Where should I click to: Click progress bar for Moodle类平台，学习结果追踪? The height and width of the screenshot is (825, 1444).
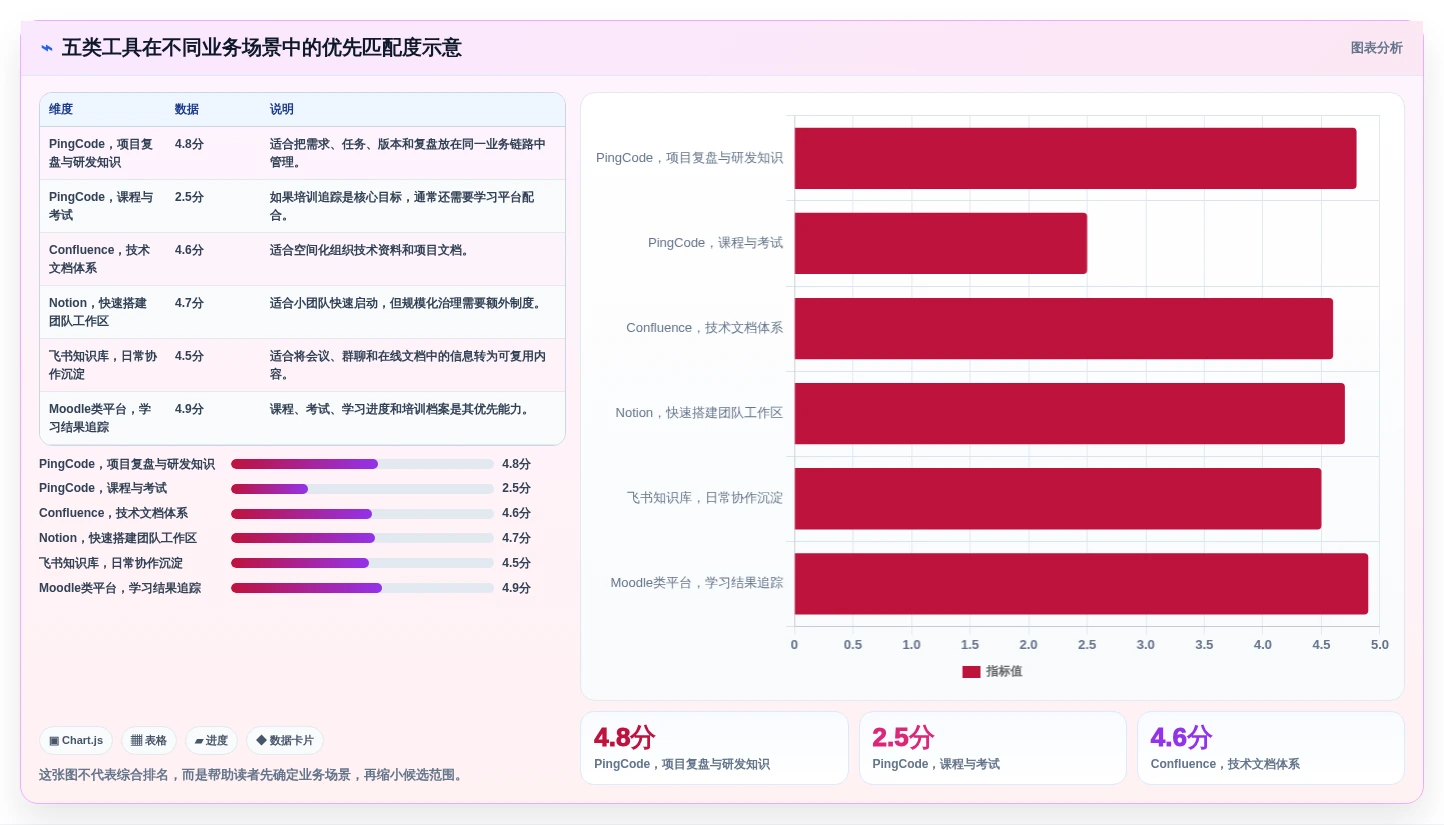coord(362,588)
